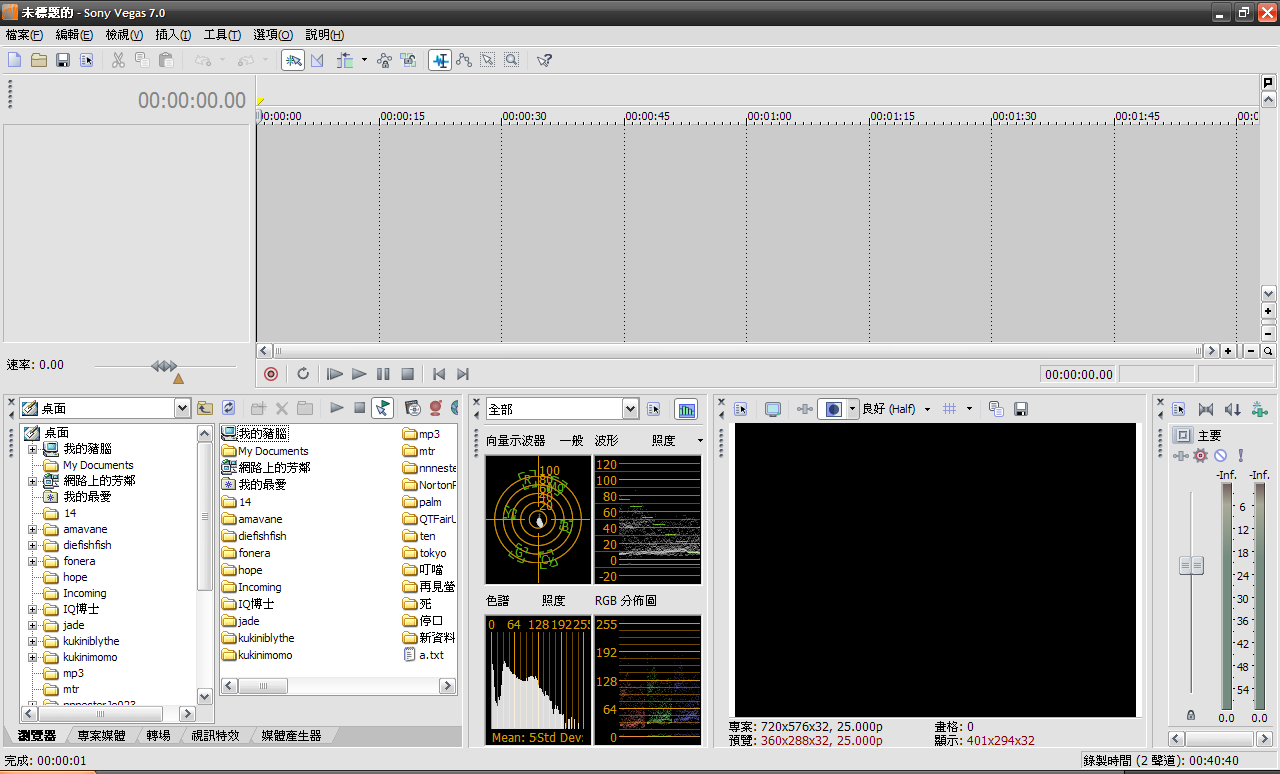This screenshot has height=774, width=1280.
Task: Open the 桌面 folder location dropdown
Action: click(181, 408)
